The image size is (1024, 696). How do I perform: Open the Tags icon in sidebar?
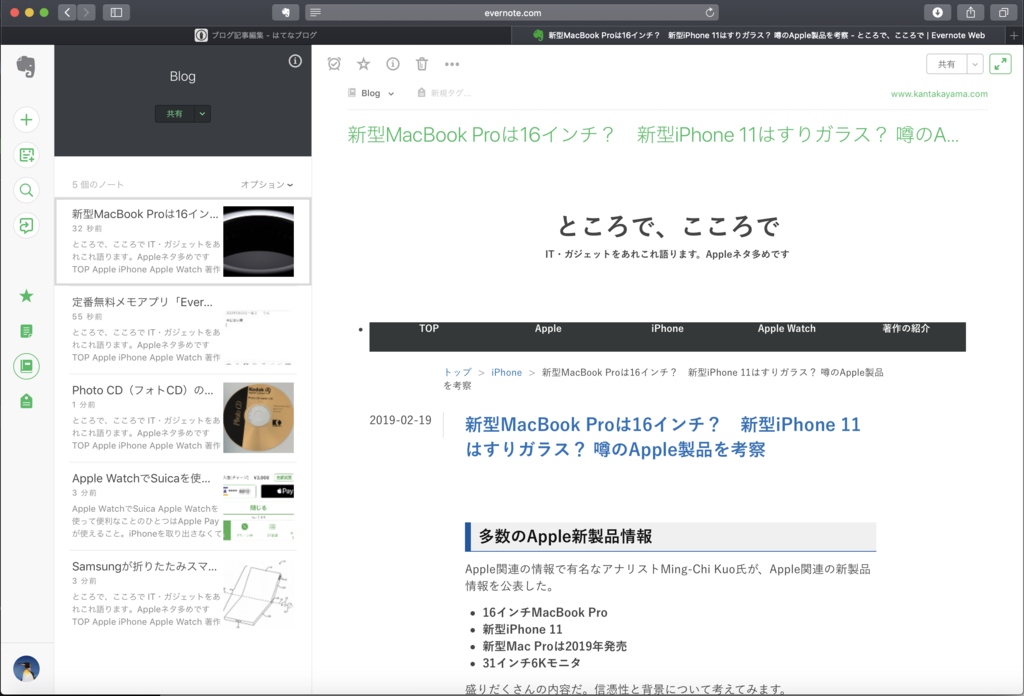(26, 401)
